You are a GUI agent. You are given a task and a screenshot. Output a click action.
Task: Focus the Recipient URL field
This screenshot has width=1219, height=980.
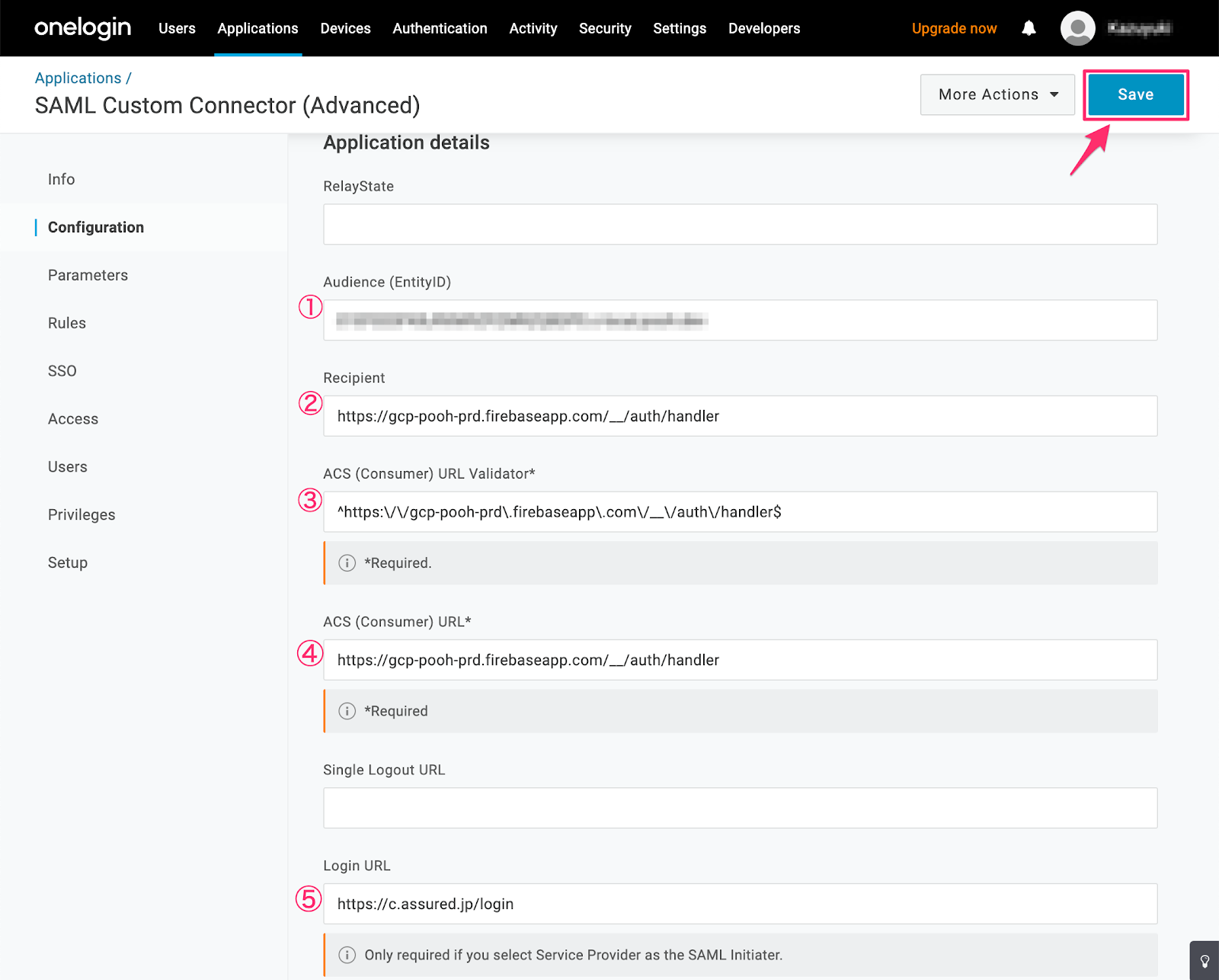[x=740, y=416]
